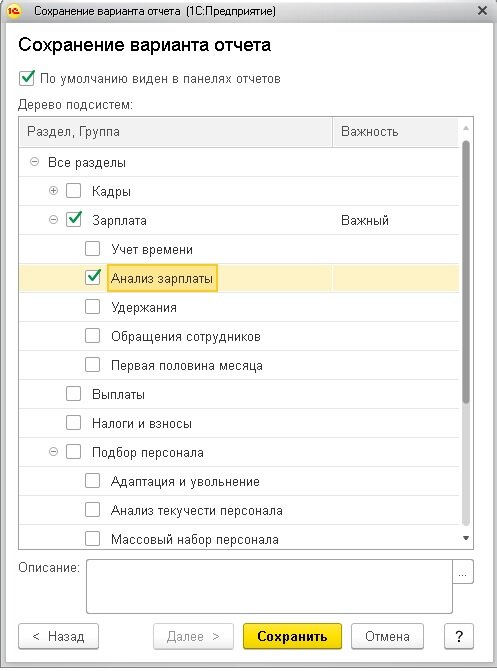Expand the Кадры tree node
Screen dimensions: 497x671
(54, 191)
